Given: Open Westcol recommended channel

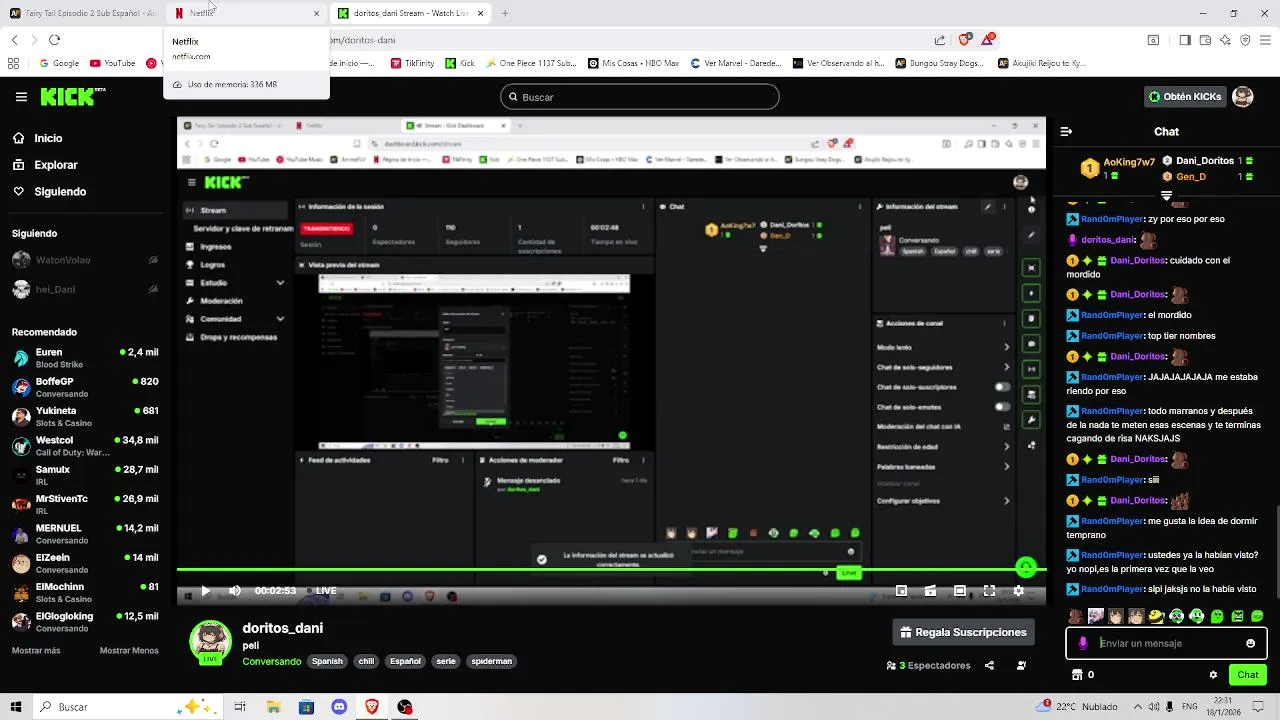Looking at the screenshot, I should pos(85,446).
